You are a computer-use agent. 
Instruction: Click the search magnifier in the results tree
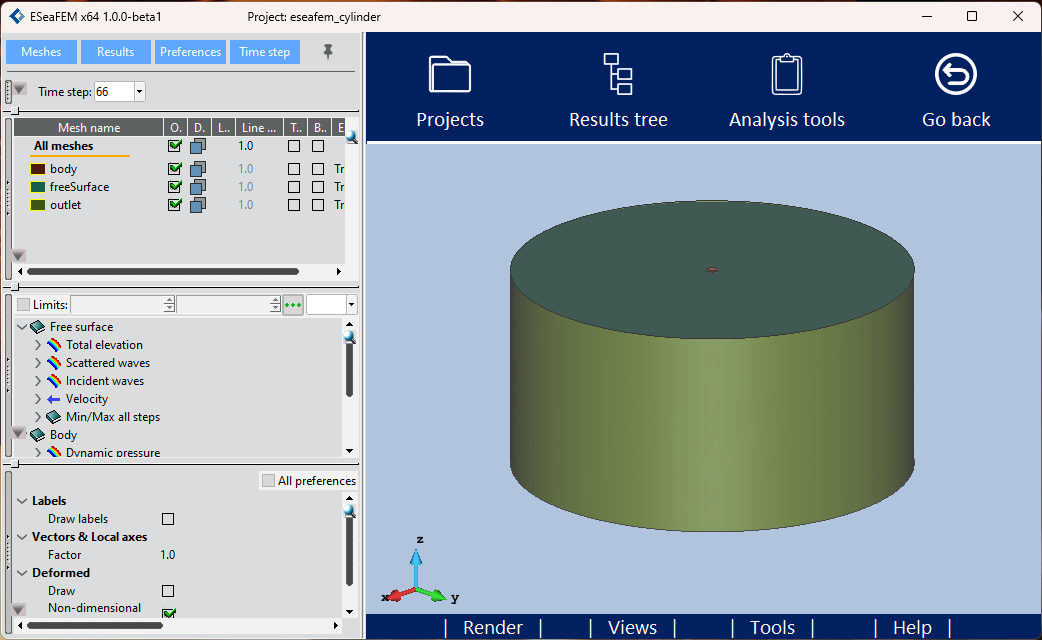coord(350,338)
